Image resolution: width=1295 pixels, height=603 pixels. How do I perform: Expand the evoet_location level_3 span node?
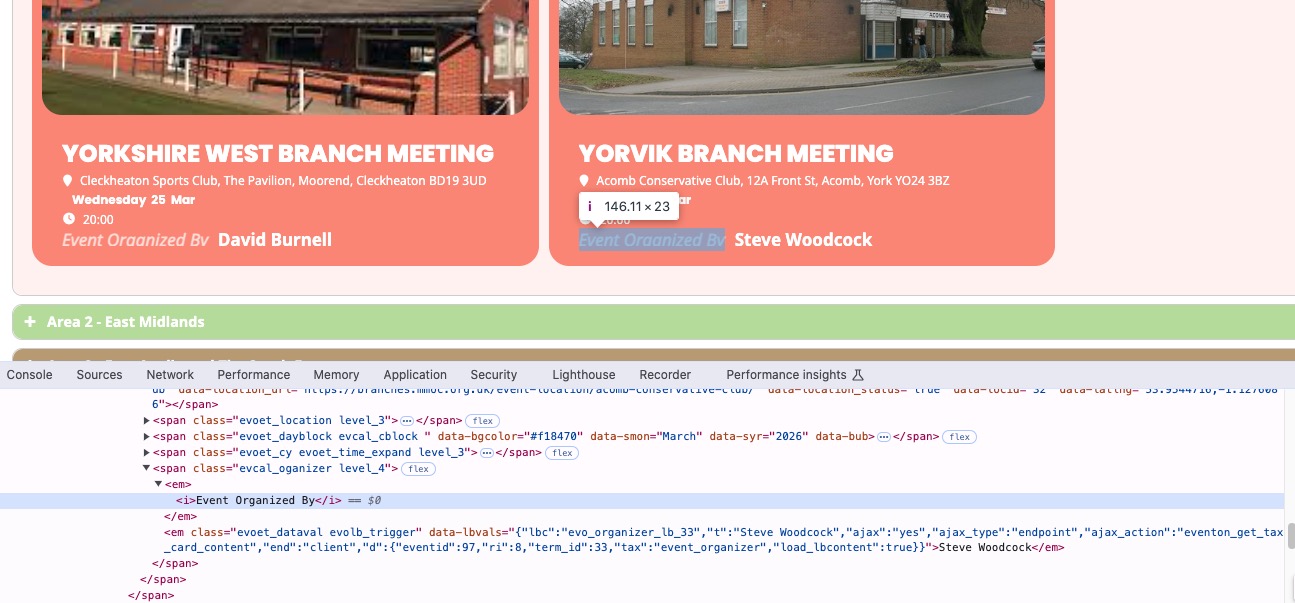pos(148,421)
